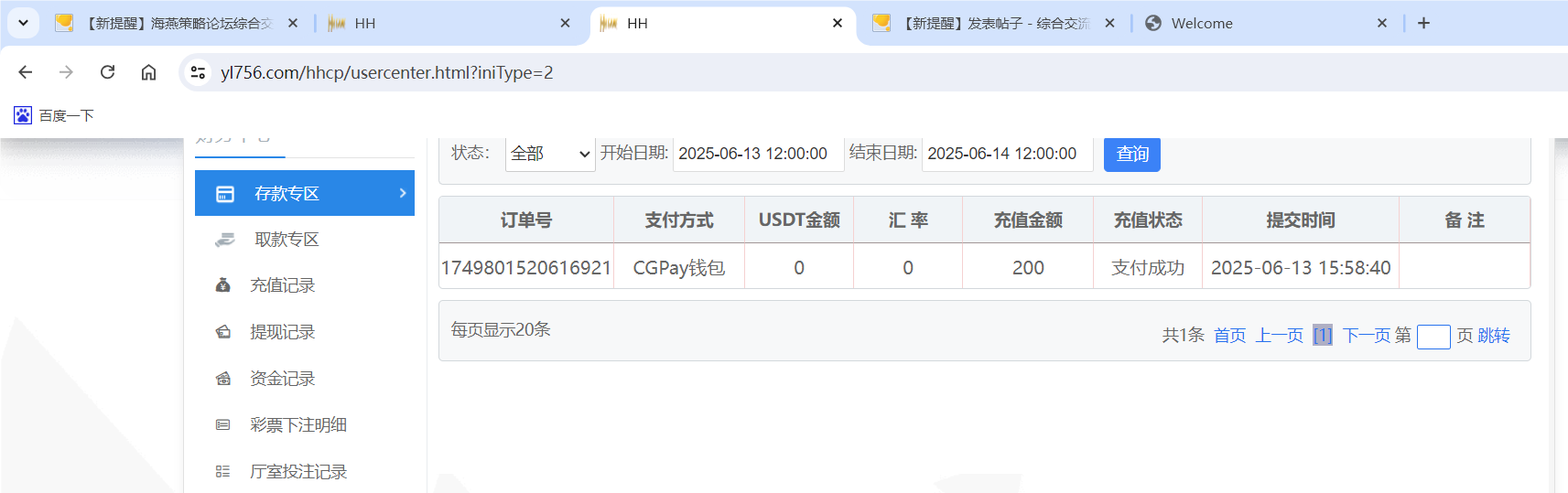Screen dimensions: 1568x493
Task: Click the 提现记录 wallet icon
Action: click(x=222, y=332)
